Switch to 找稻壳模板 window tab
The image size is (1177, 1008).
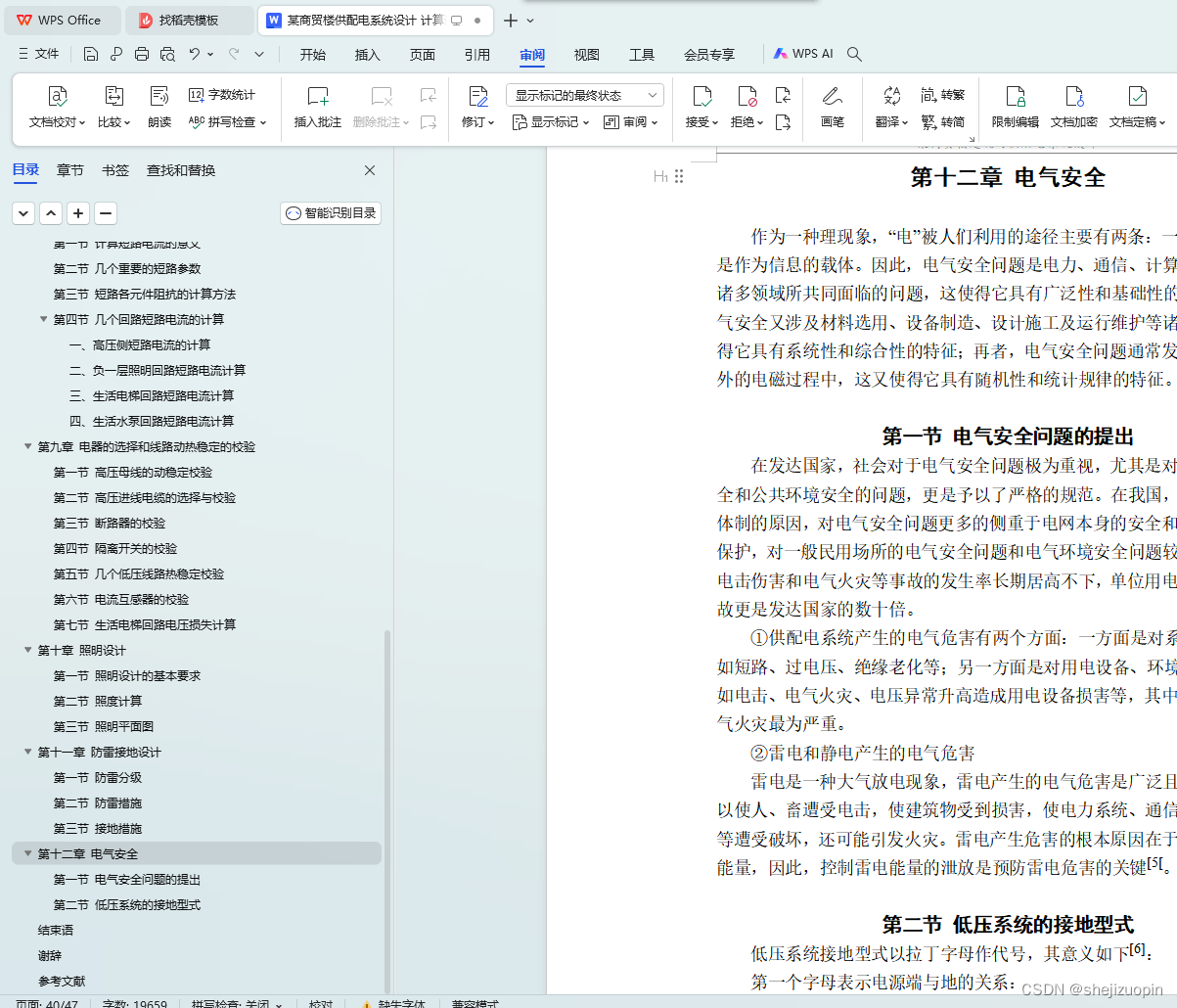tap(189, 21)
